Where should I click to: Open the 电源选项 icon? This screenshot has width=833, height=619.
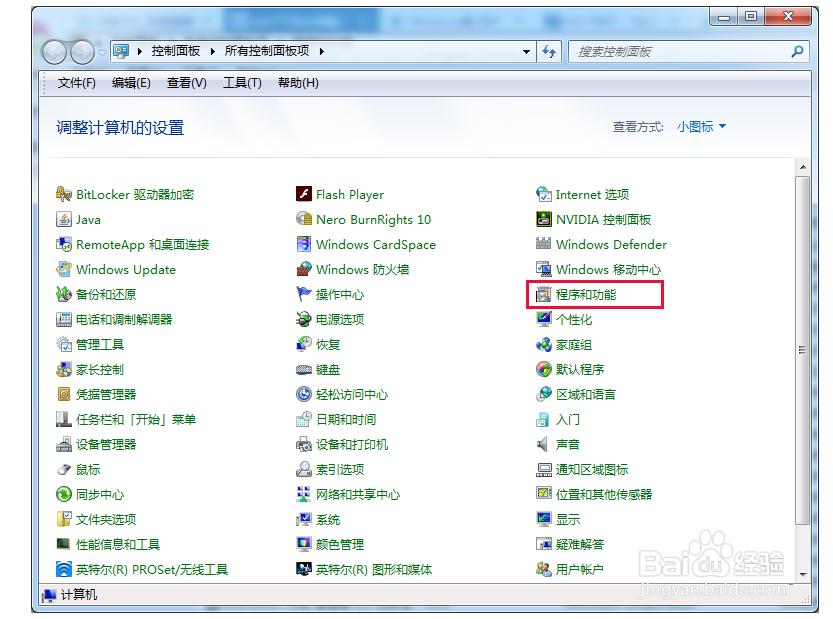click(304, 319)
